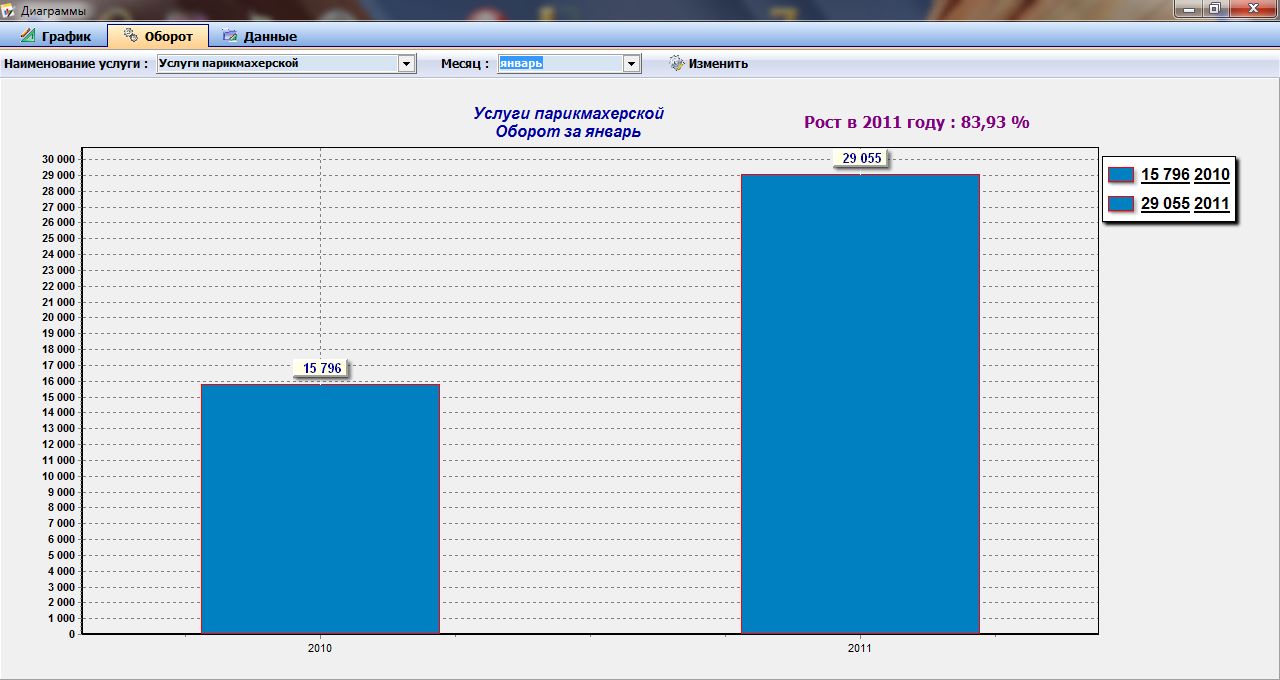
Task: Click the Месяц label
Action: coord(465,63)
